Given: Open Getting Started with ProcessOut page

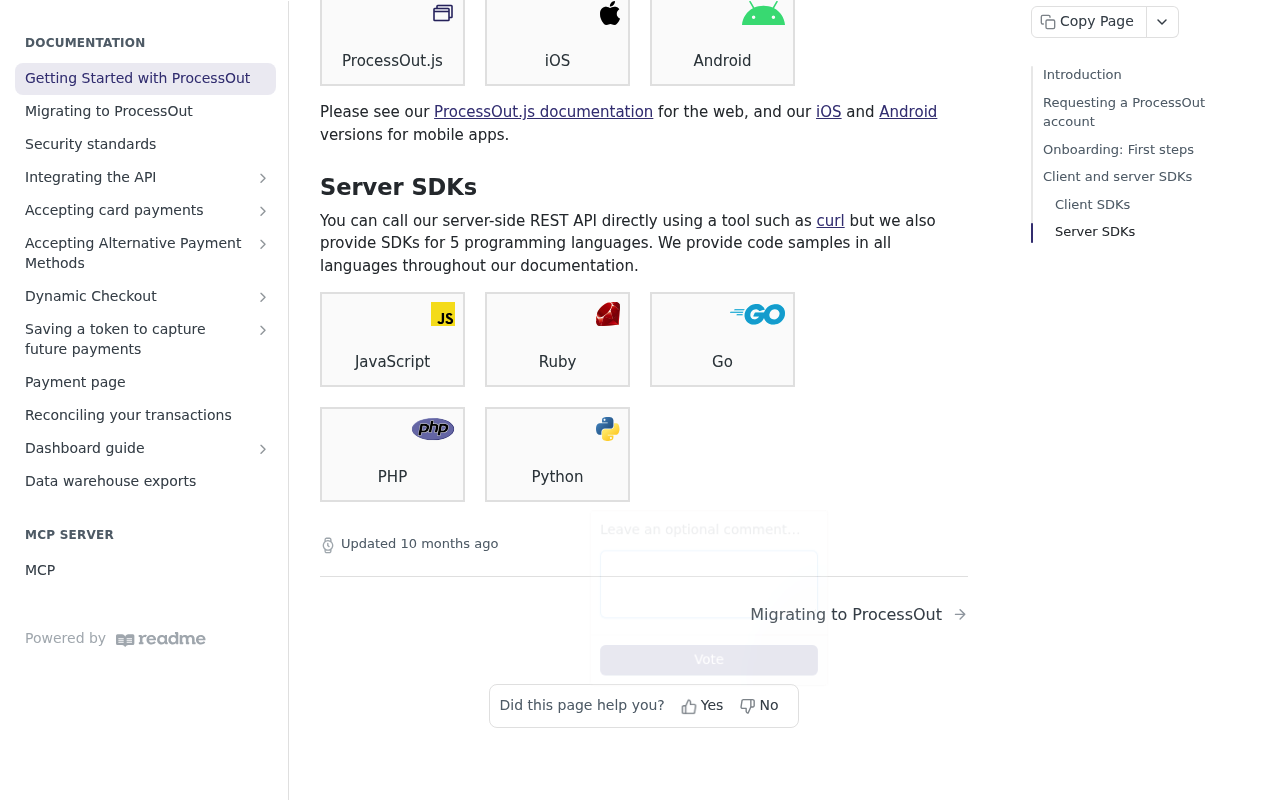Looking at the screenshot, I should pyautogui.click(x=145, y=79).
